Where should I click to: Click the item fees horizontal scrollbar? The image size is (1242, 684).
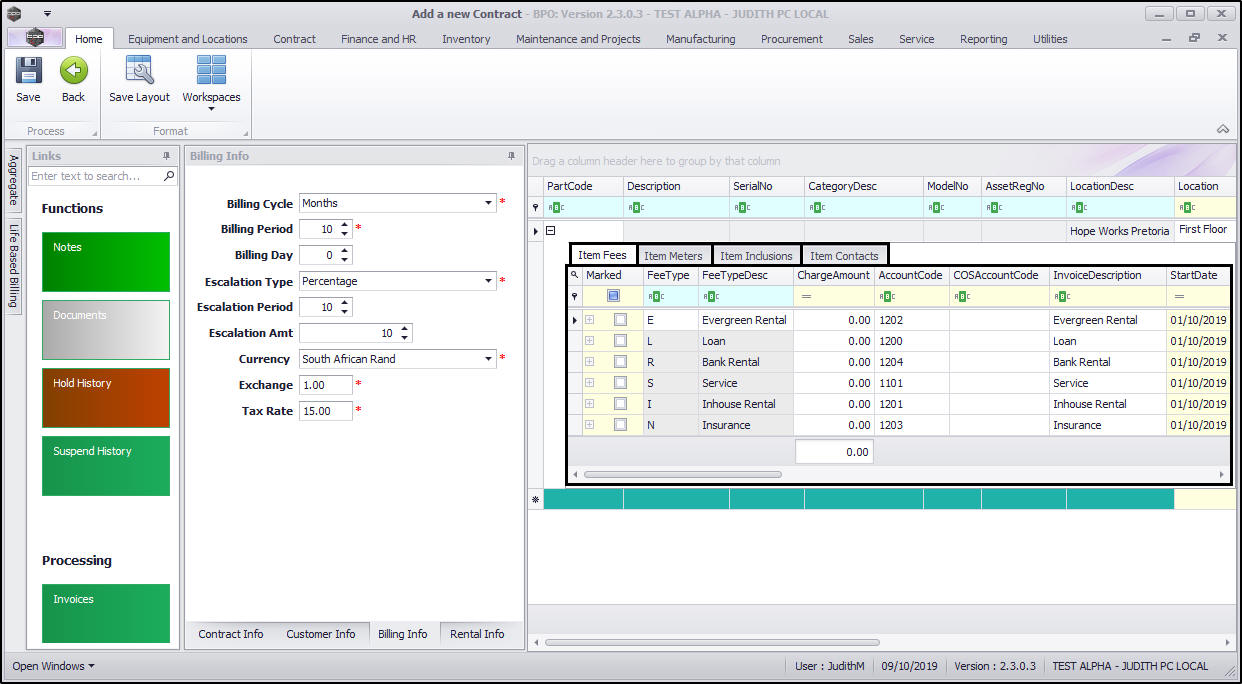pos(683,474)
